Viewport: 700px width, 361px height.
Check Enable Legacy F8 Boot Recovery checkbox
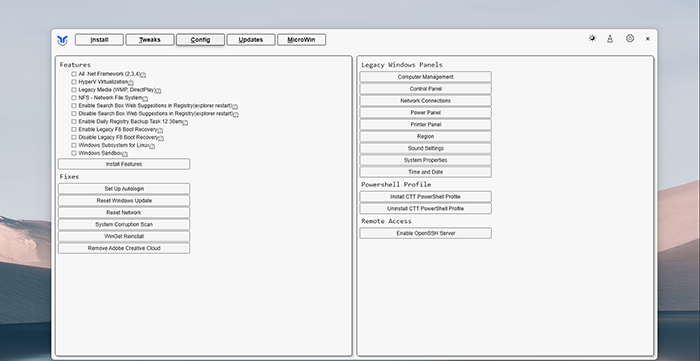click(74, 129)
